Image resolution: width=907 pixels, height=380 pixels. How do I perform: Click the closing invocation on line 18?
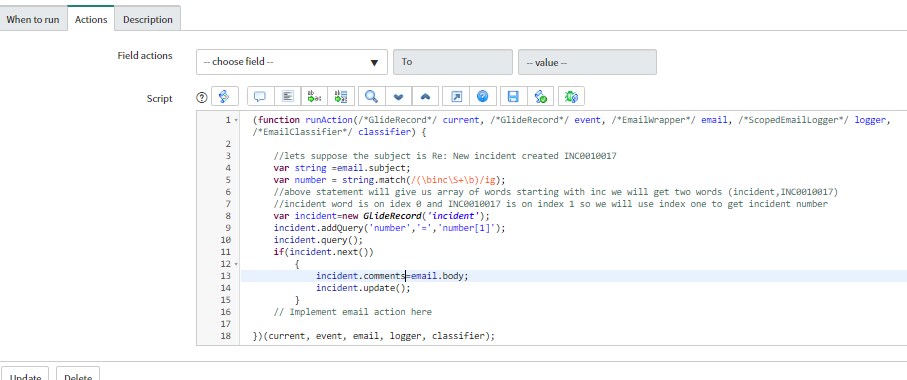click(374, 335)
